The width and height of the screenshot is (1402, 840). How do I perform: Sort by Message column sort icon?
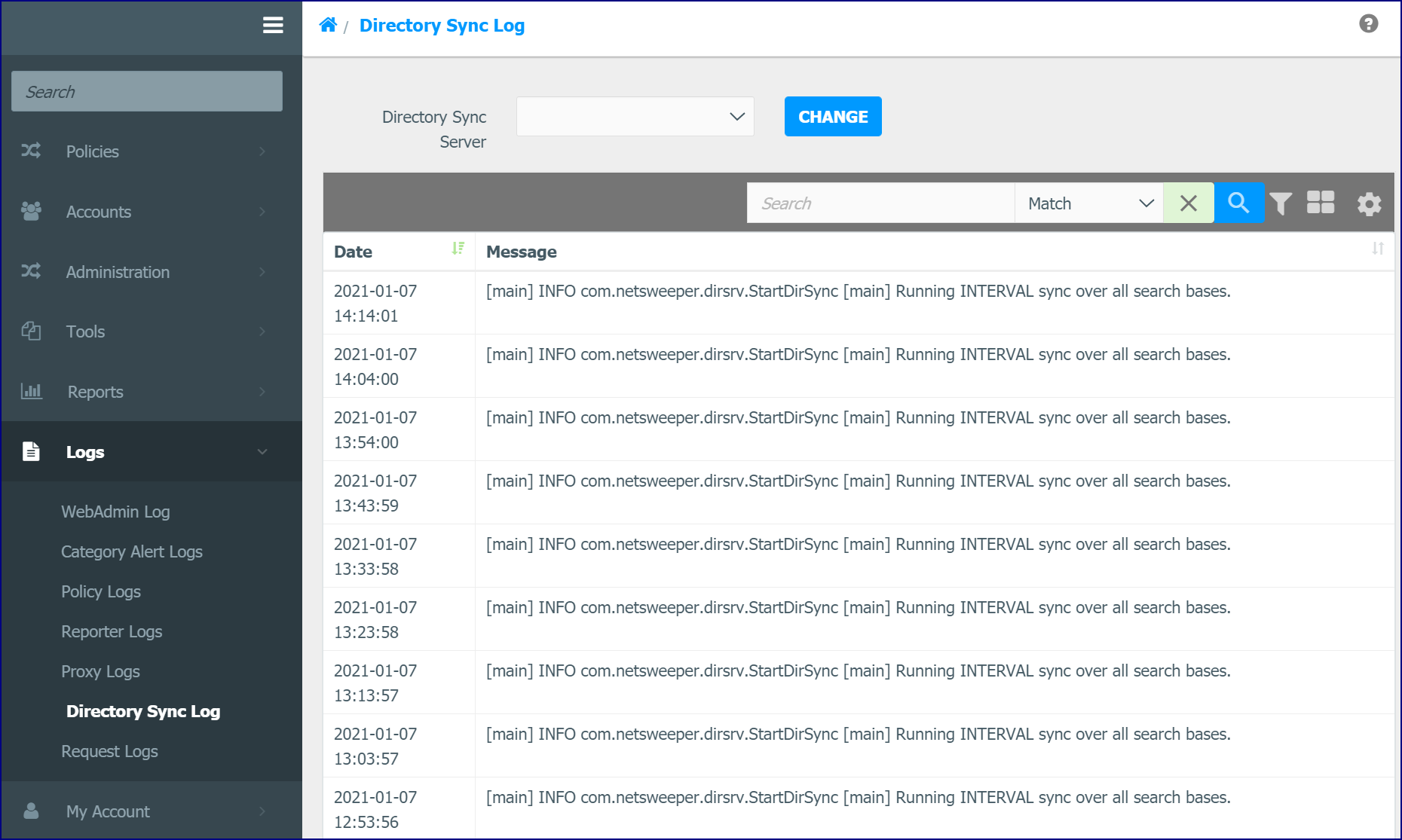pos(1378,249)
